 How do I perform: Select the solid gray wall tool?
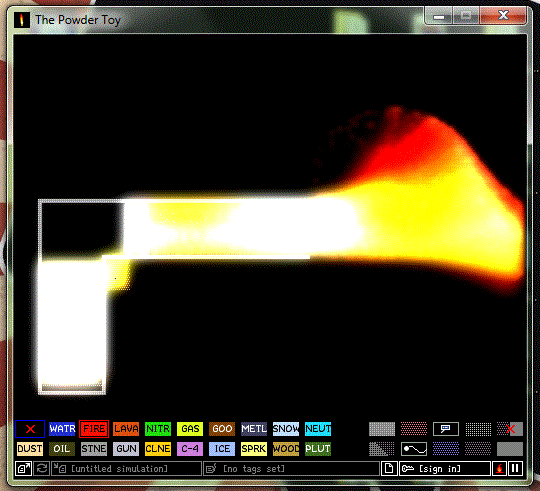[x=510, y=449]
